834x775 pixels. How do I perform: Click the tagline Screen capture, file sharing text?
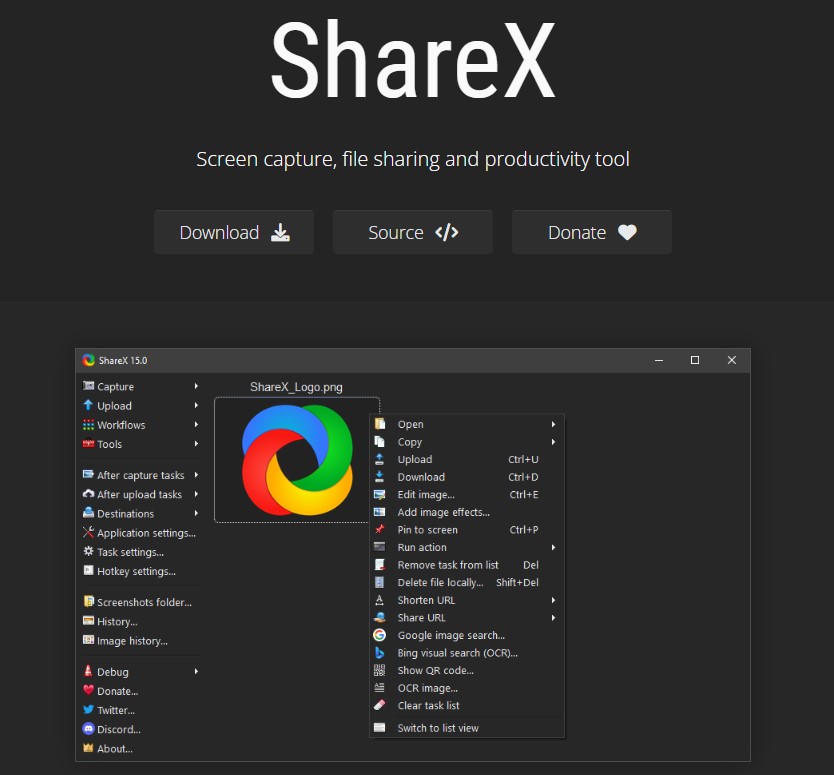tap(413, 159)
